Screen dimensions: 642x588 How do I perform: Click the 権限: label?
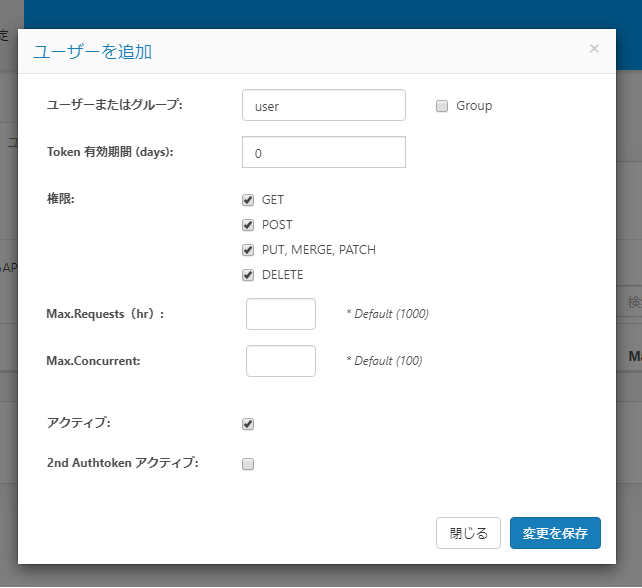pyautogui.click(x=61, y=199)
